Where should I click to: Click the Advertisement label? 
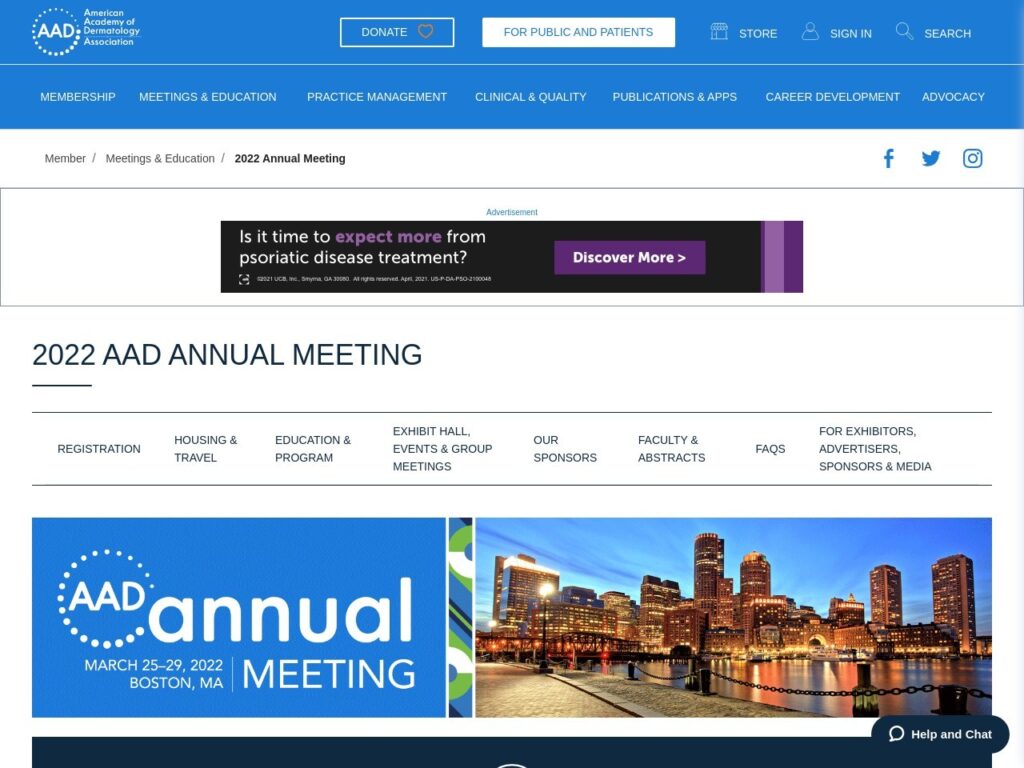(x=511, y=212)
